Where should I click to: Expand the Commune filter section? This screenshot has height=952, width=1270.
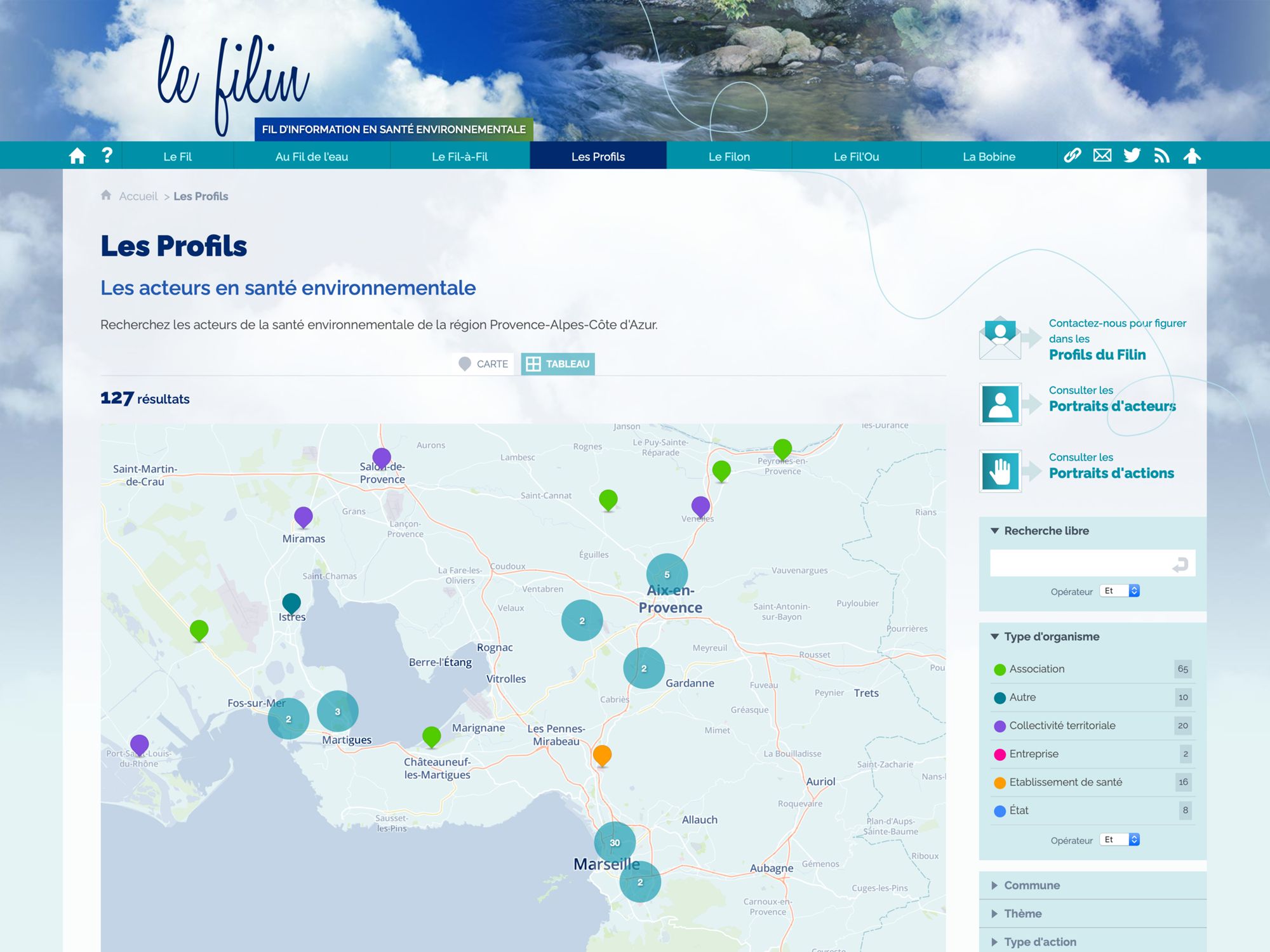pos(1031,885)
